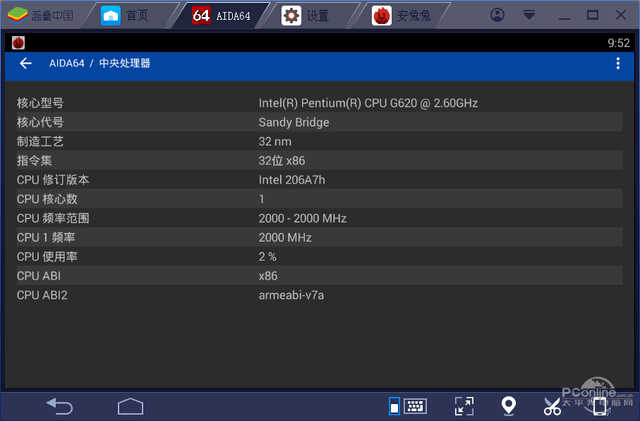Maximize the BlueStacks window

(592, 15)
